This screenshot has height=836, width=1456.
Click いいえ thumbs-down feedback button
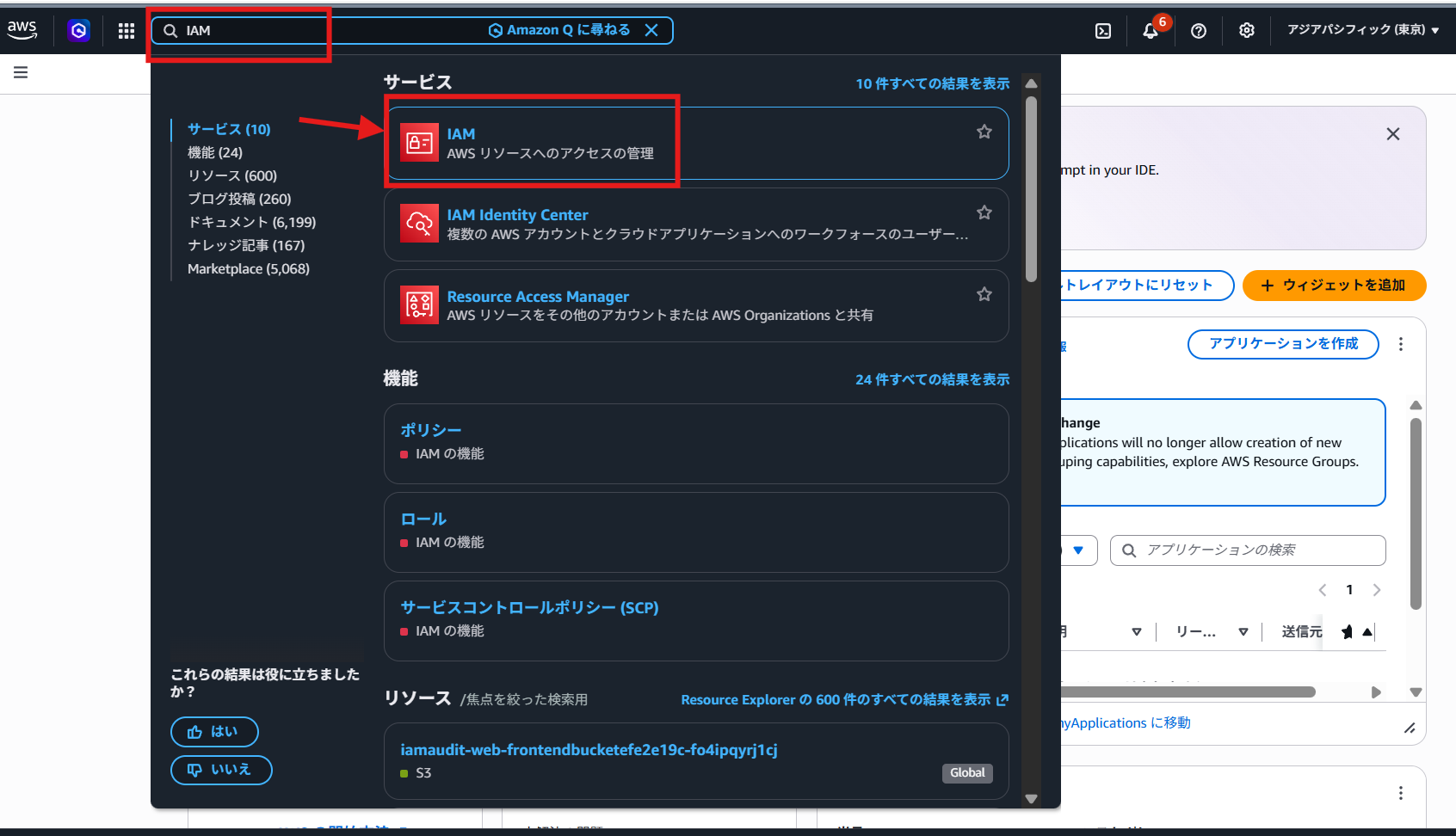pos(221,770)
